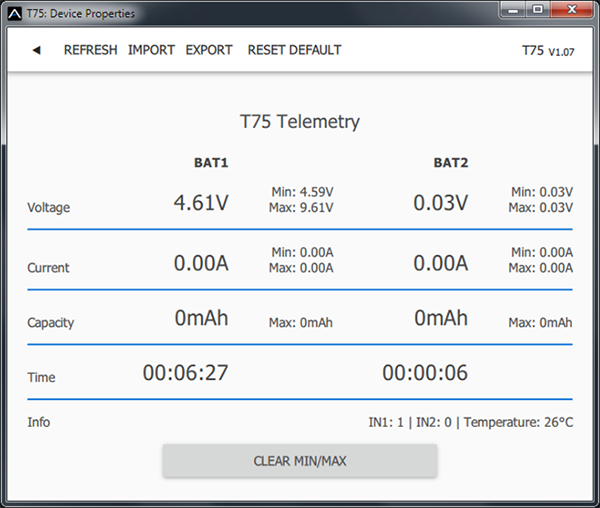Viewport: 600px width, 508px height.
Task: Click the back arrow icon
Action: tap(36, 50)
